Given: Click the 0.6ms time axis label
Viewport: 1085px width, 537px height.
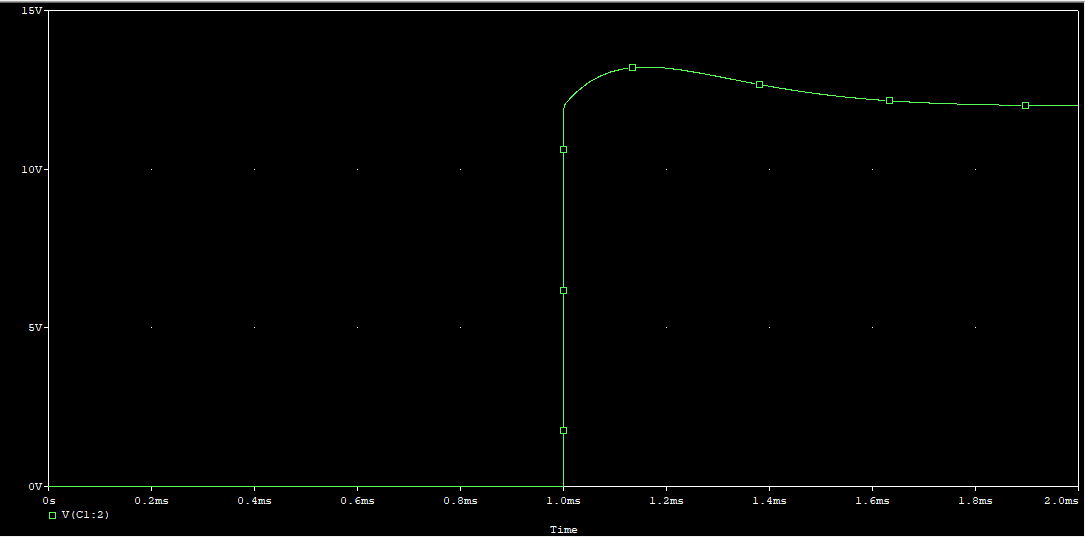Looking at the screenshot, I should tap(358, 500).
